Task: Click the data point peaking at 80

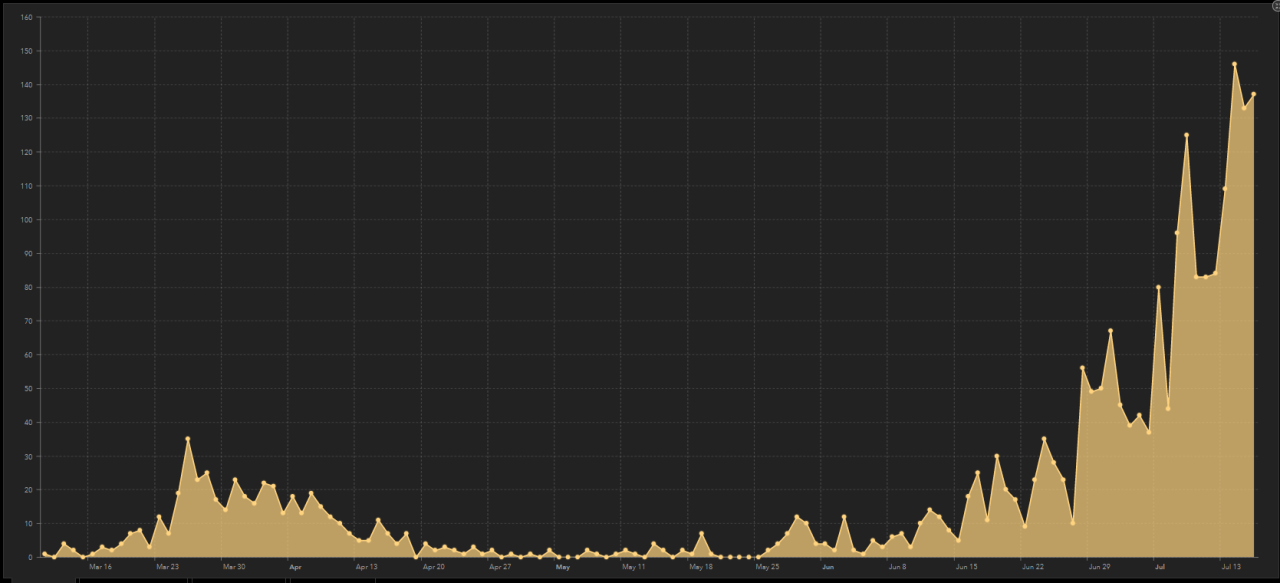Action: coord(1158,287)
